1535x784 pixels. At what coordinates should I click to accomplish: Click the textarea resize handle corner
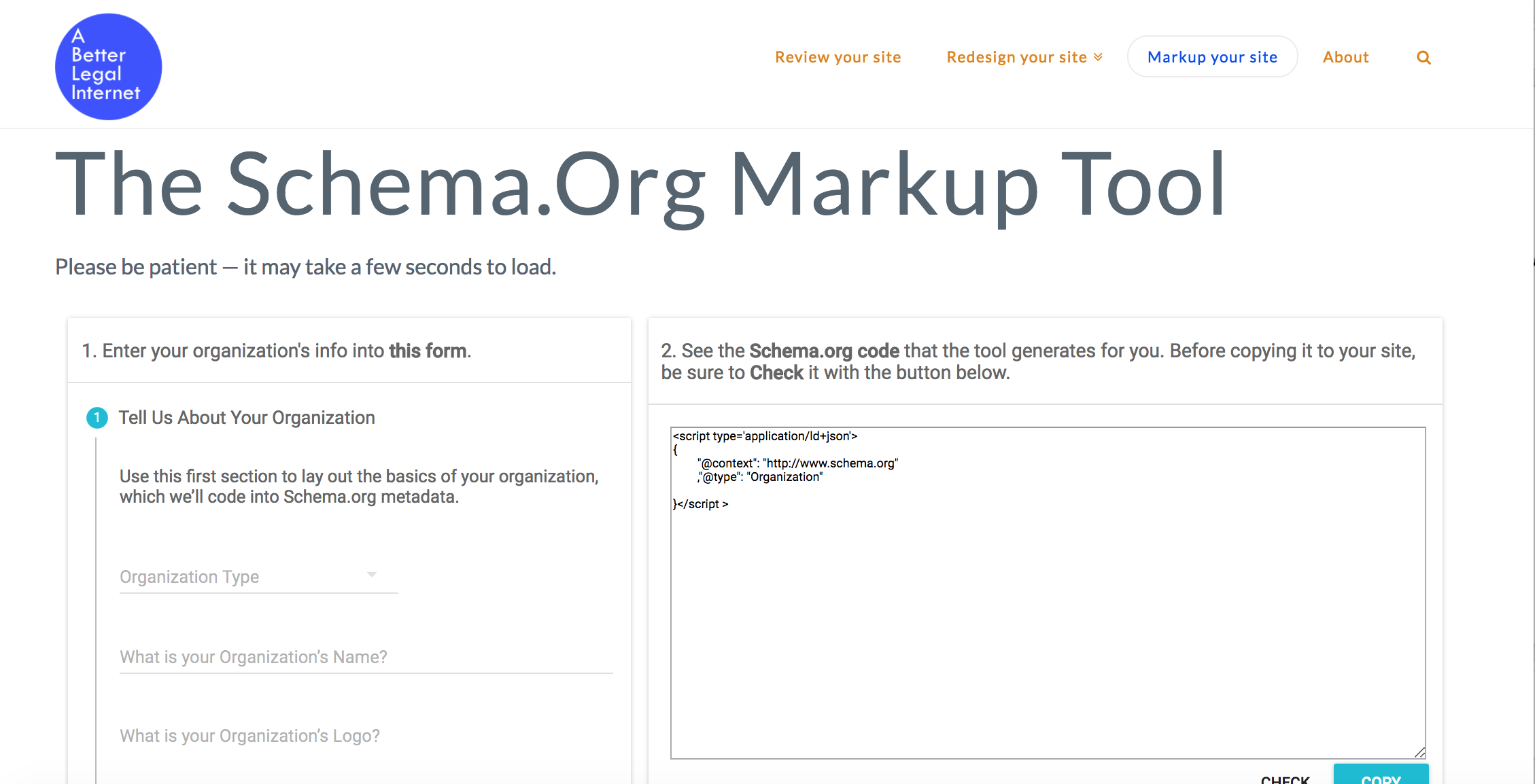[x=1419, y=752]
